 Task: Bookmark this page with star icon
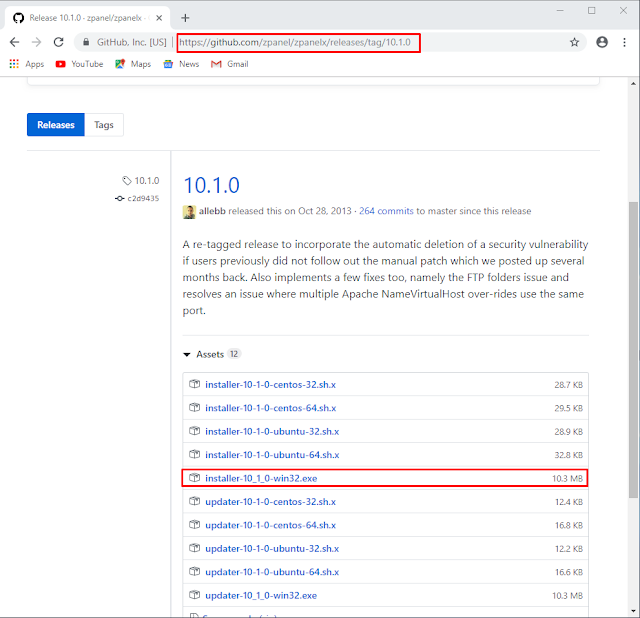574,42
